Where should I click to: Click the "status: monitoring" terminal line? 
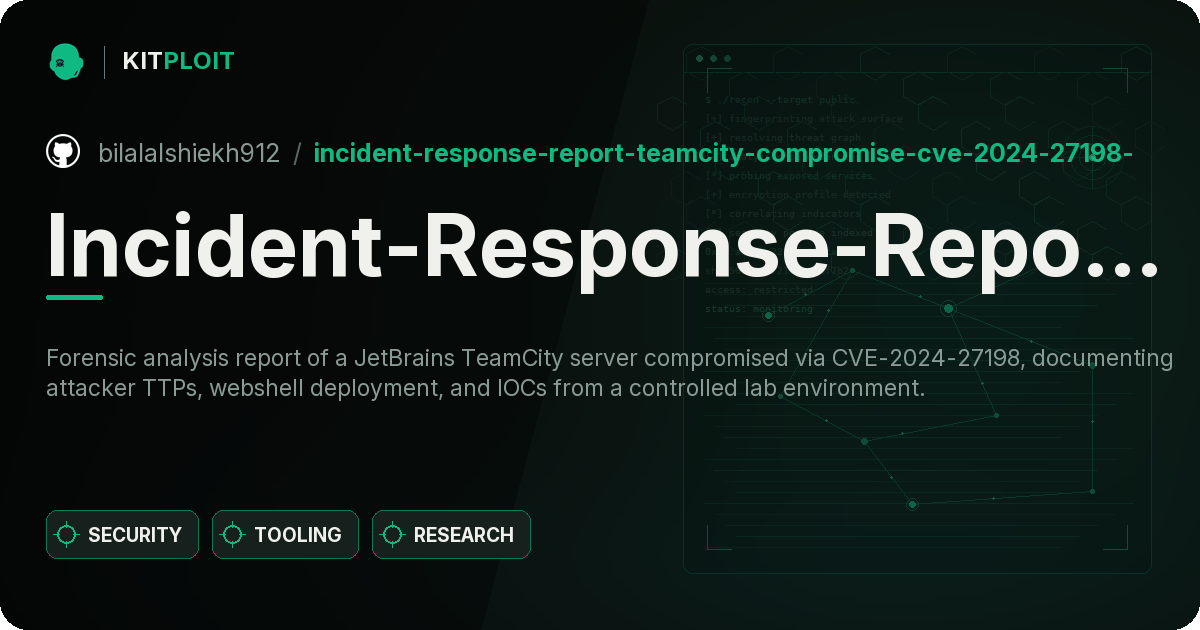(x=759, y=309)
